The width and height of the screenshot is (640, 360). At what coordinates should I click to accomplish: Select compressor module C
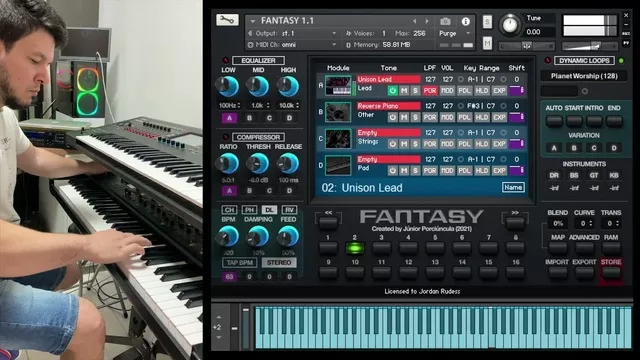click(269, 191)
